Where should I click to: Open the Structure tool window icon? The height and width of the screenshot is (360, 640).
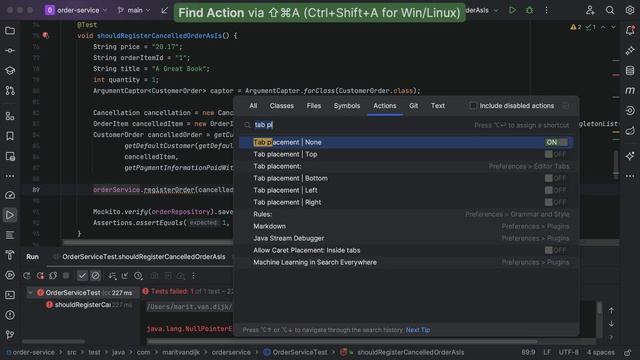pos(10,116)
